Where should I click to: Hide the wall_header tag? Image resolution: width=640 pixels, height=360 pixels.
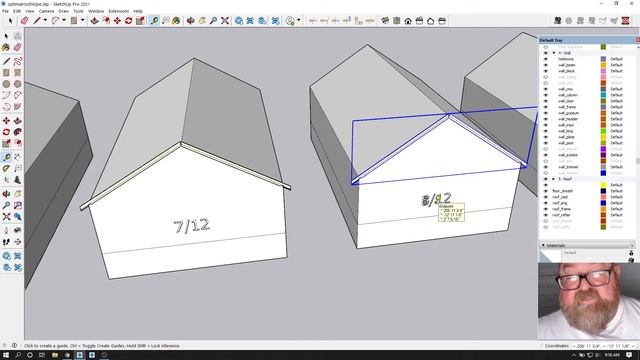(546, 119)
